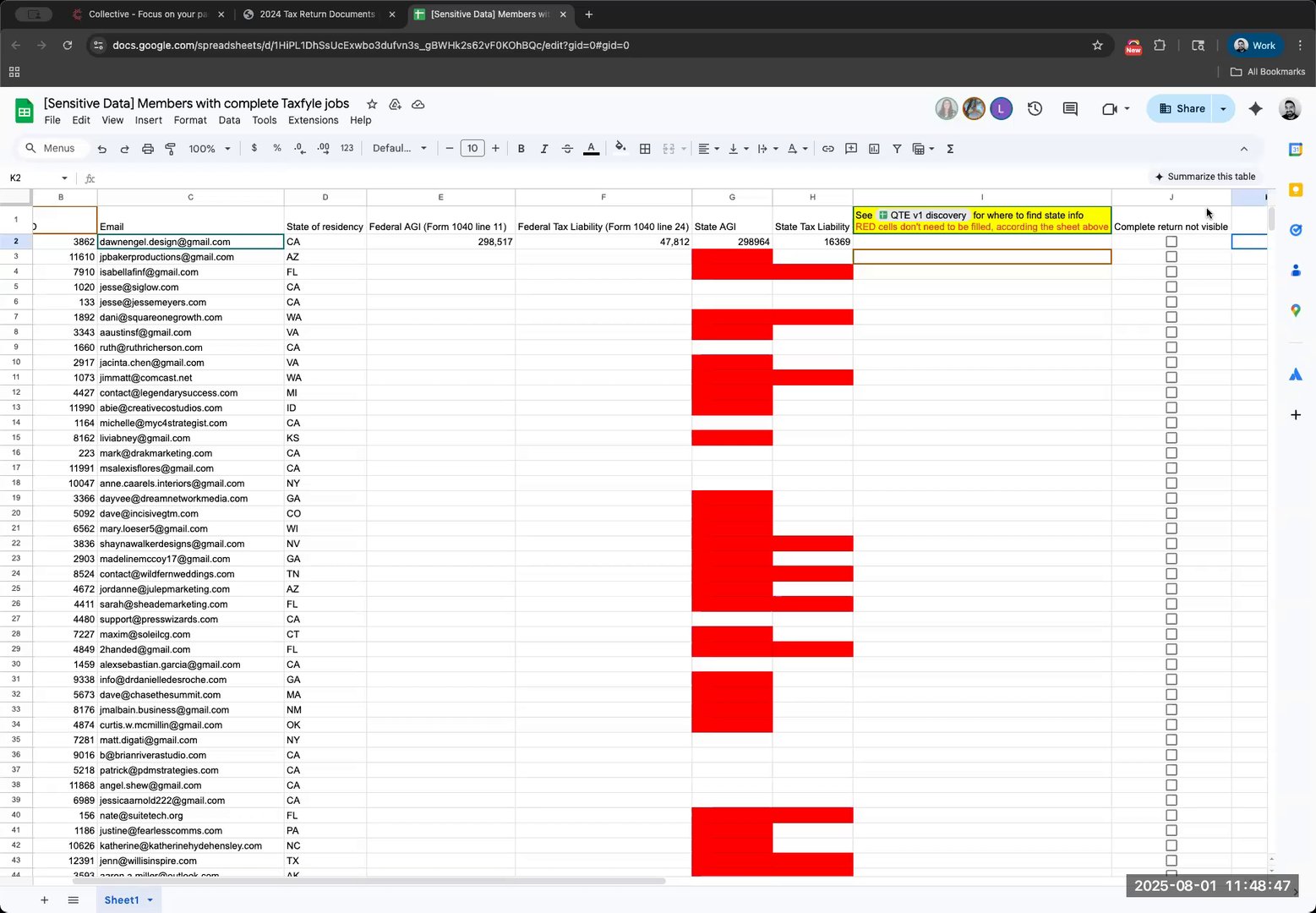Toggle bold formatting
1316x913 pixels.
click(521, 149)
